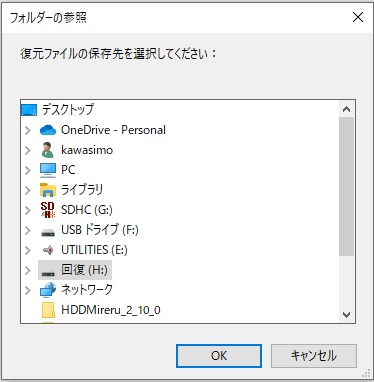The image size is (374, 382).
Task: Click the ネットワーク network icon
Action: pyautogui.click(x=48, y=290)
